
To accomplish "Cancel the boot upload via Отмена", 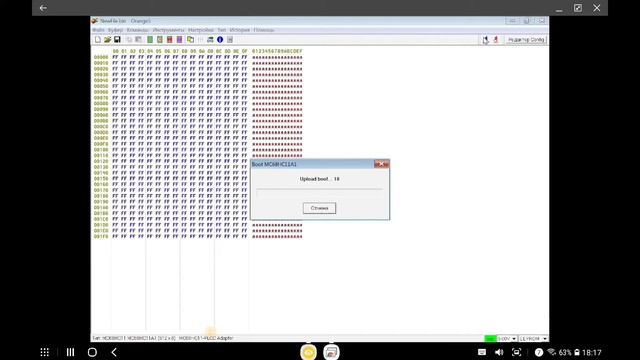I will tap(319, 208).
